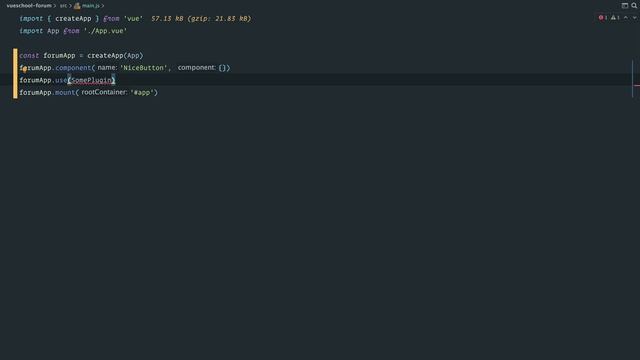Image resolution: width=640 pixels, height=360 pixels.
Task: Click the window layout icon beside the magnifier
Action: tap(624, 5)
